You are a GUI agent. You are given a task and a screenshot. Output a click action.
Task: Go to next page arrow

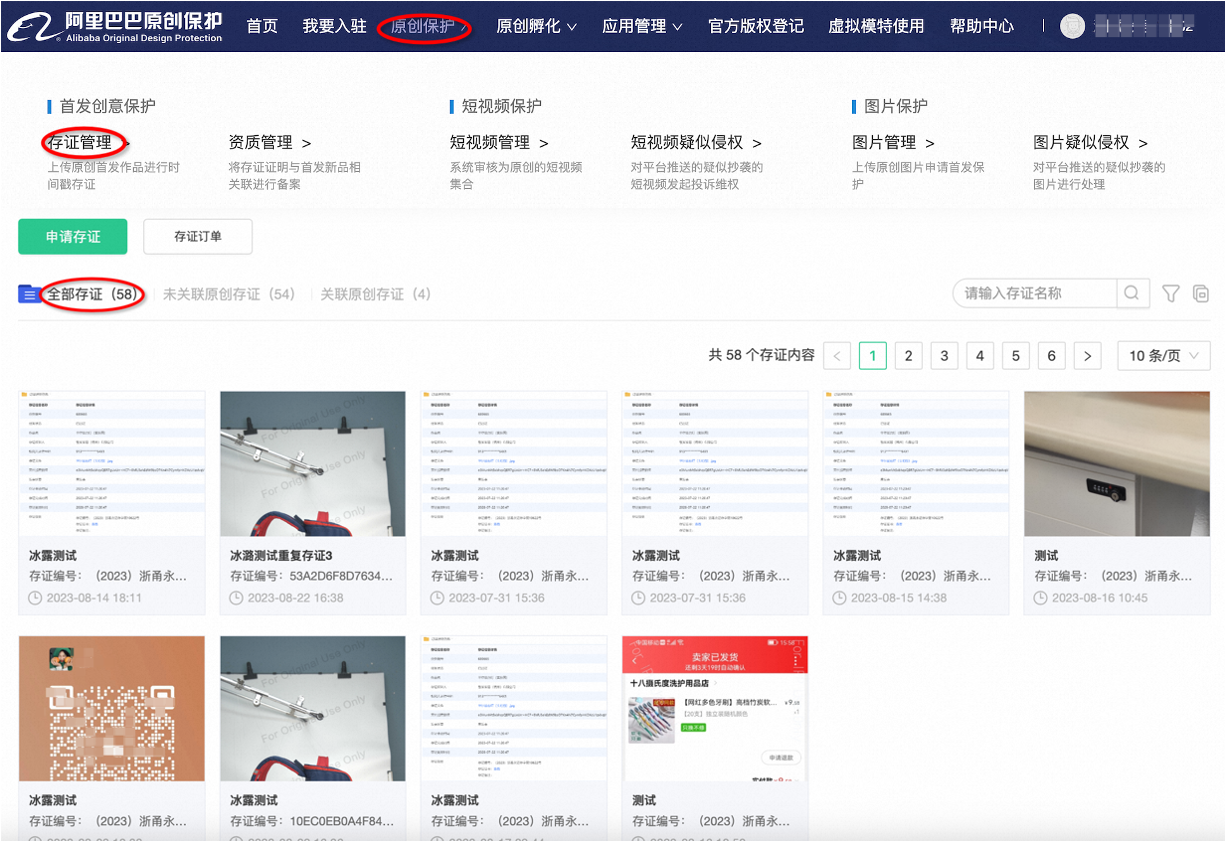(1087, 356)
